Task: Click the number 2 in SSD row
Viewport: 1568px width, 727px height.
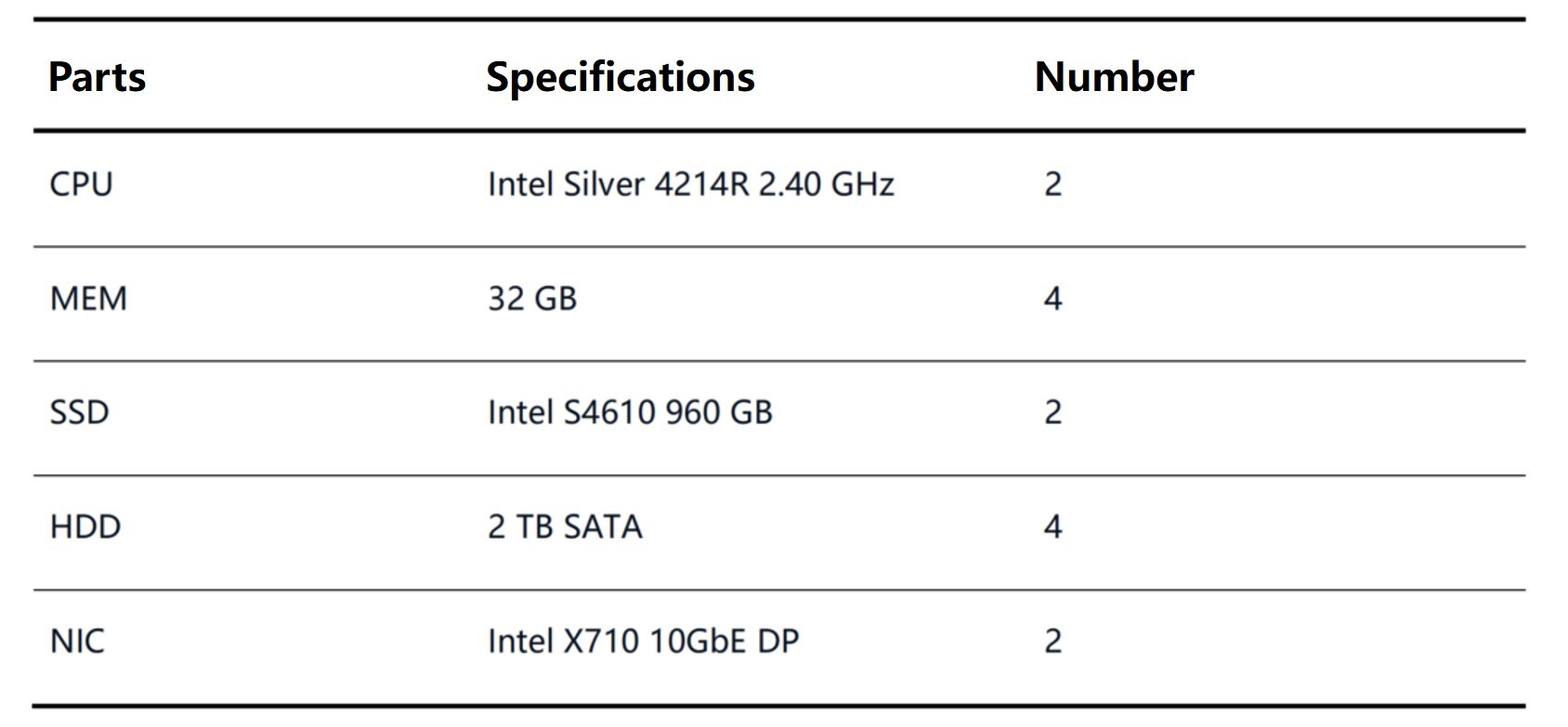Action: [x=1052, y=412]
